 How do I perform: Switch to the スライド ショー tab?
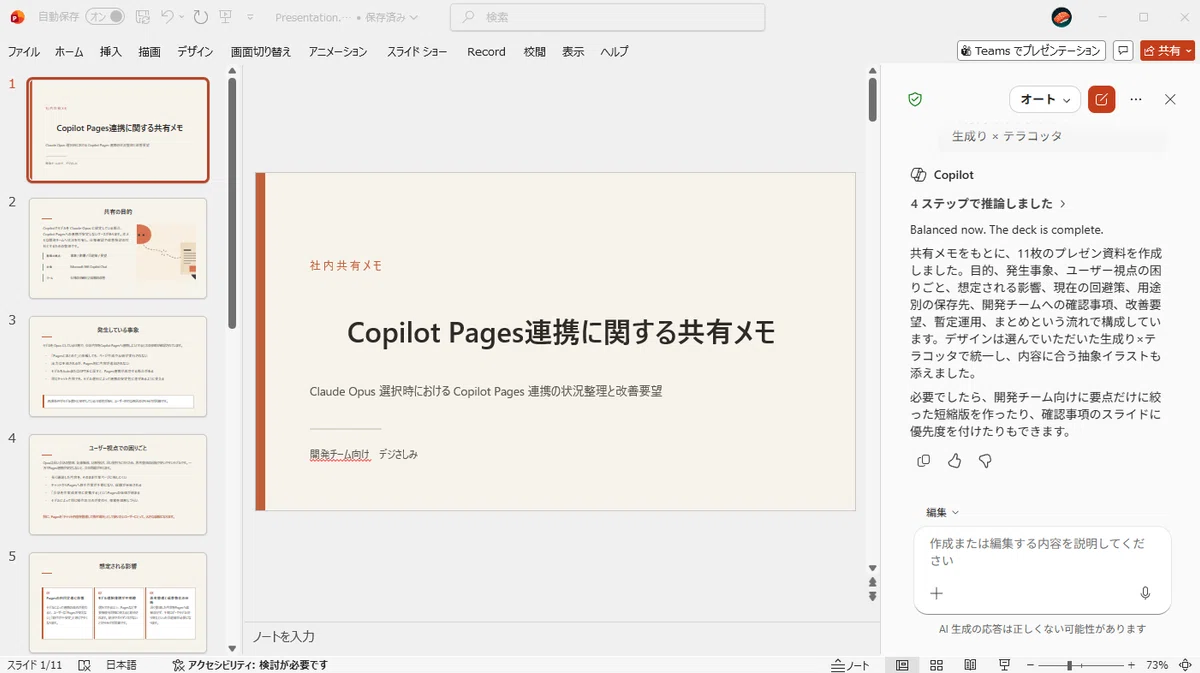[417, 51]
